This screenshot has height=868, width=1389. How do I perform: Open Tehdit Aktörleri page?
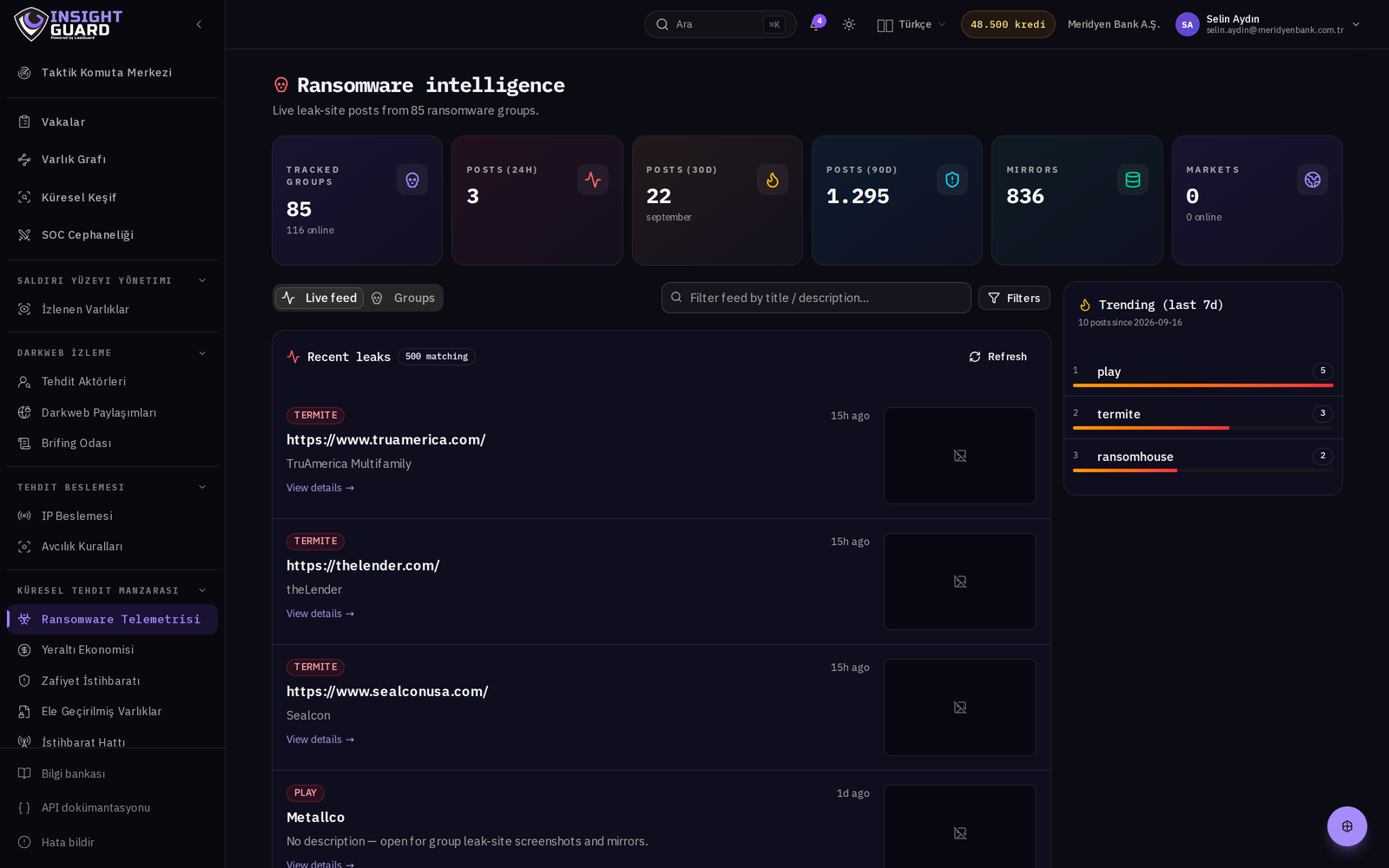[112, 382]
